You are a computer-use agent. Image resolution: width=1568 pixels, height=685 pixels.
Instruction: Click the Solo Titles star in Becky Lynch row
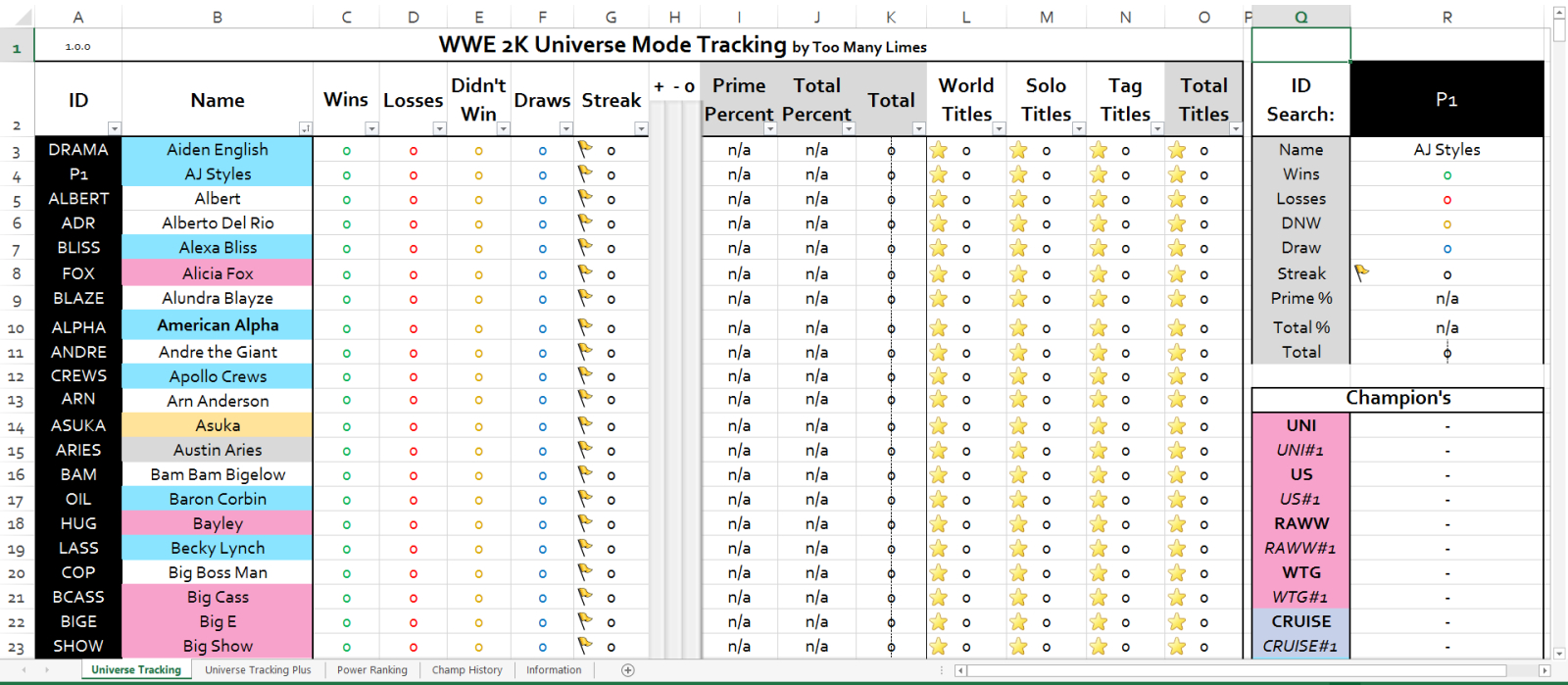1018,548
